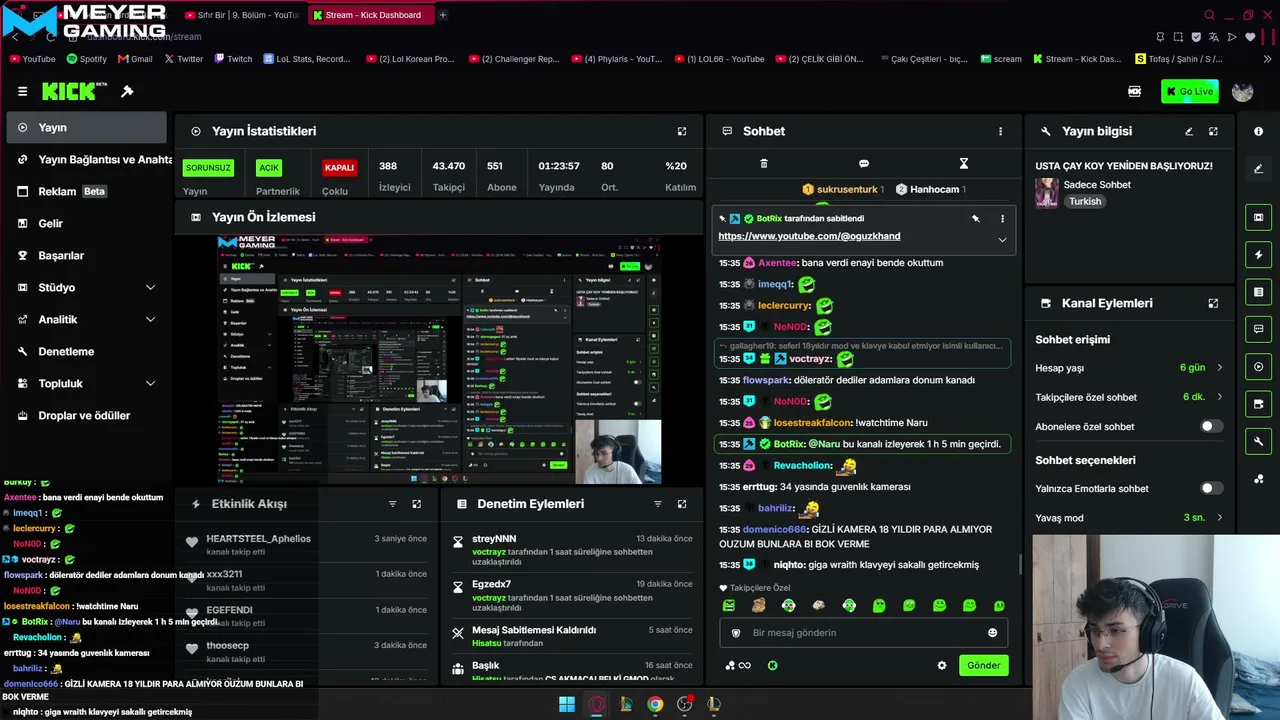
Task: Filter the Denetim Eylemleri panel
Action: tap(657, 504)
